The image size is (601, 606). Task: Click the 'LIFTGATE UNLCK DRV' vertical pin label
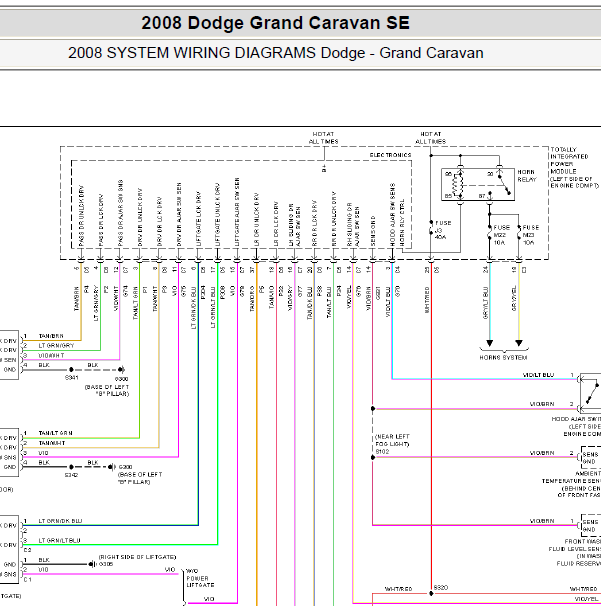click(x=218, y=214)
